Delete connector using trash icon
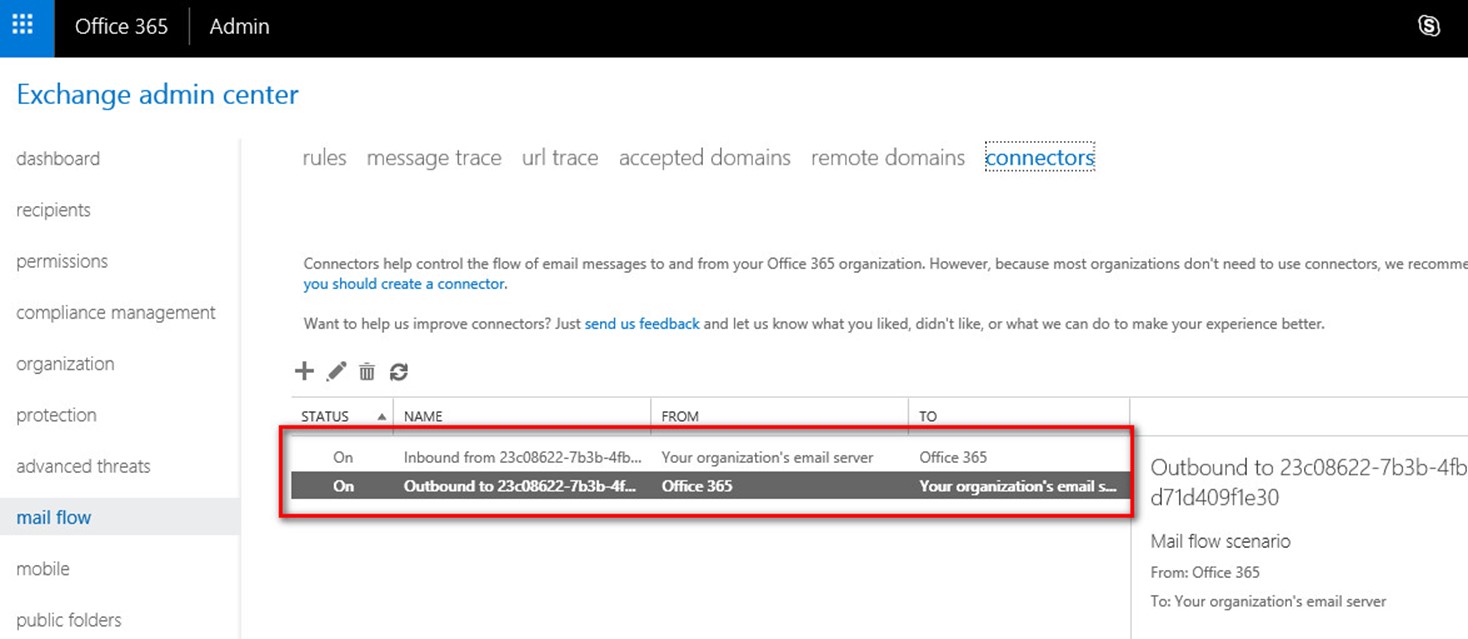The image size is (1468, 639). pos(367,371)
